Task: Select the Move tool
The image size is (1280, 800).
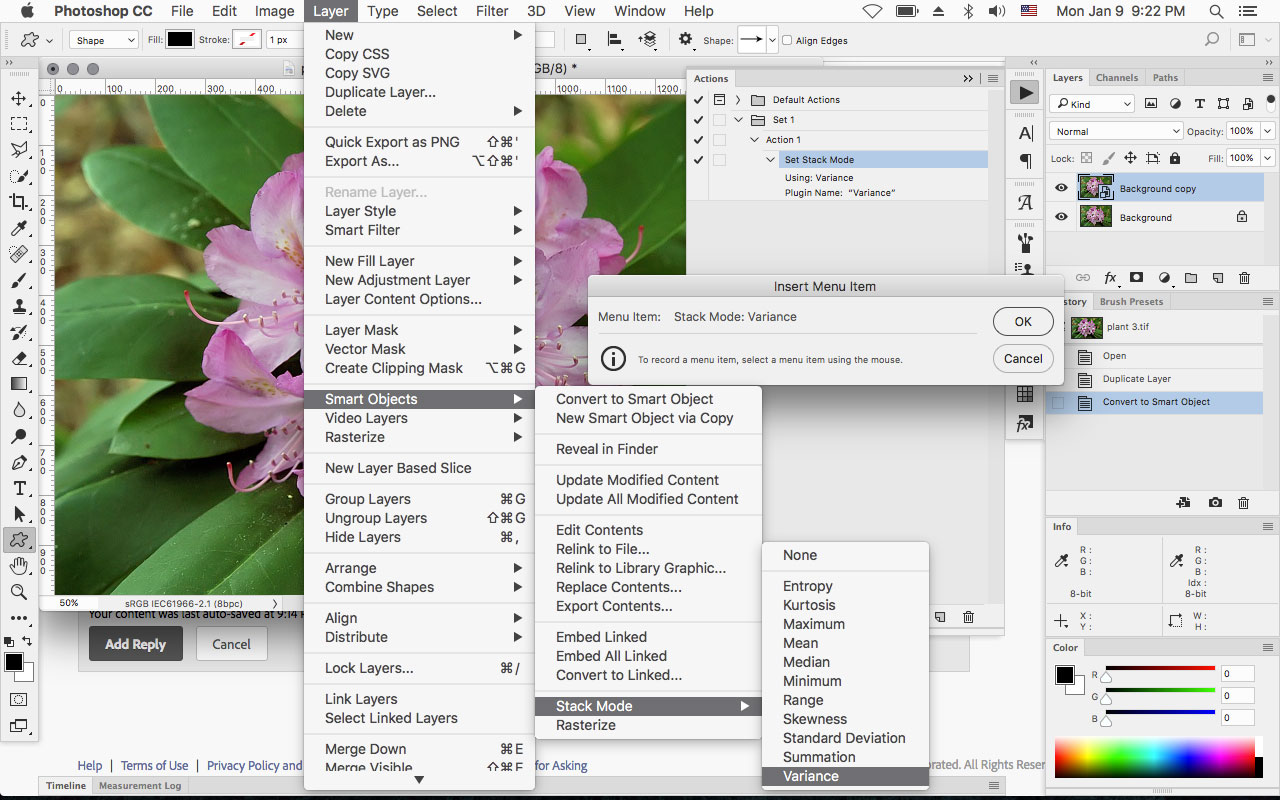Action: (20, 98)
